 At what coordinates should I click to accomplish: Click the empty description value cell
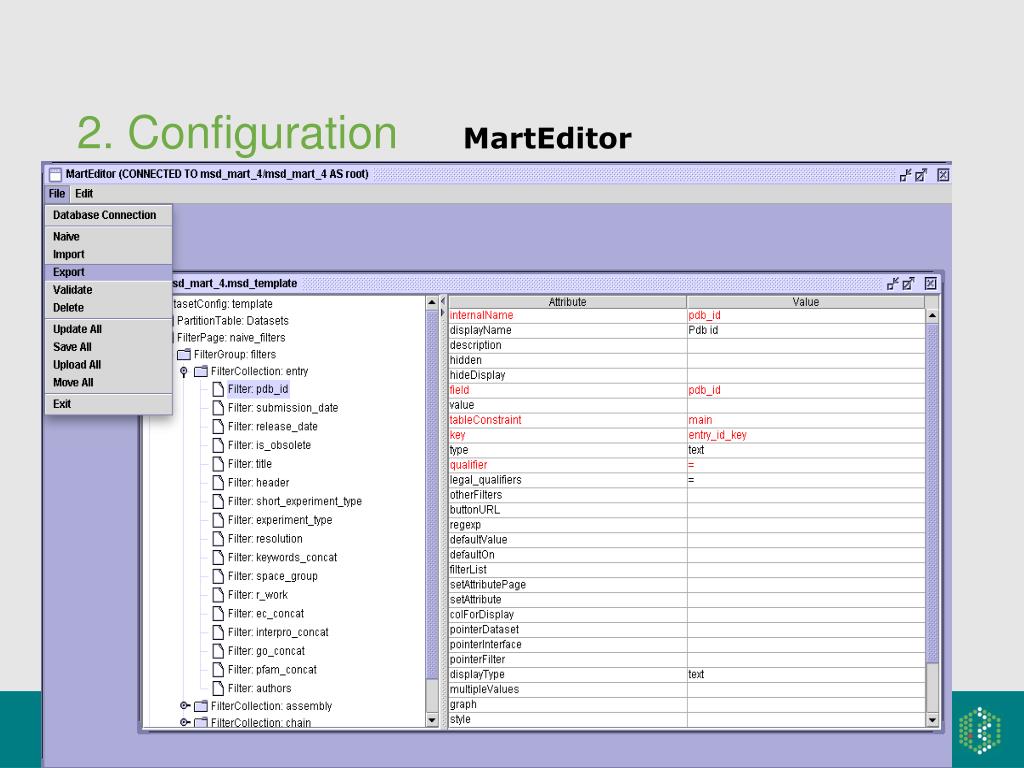point(806,345)
